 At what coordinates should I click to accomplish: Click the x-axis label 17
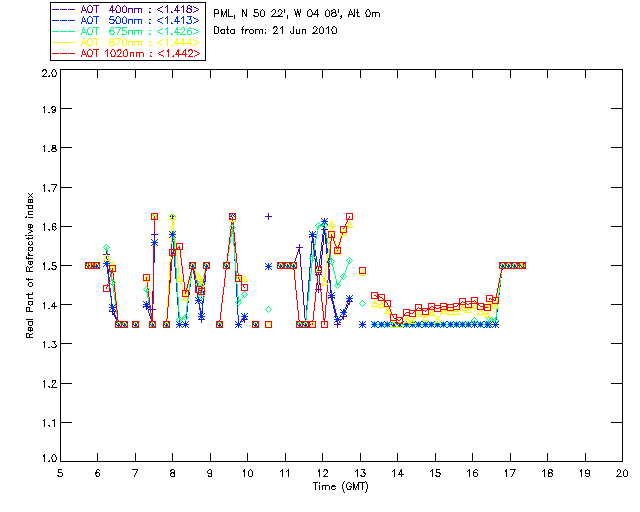click(x=510, y=473)
